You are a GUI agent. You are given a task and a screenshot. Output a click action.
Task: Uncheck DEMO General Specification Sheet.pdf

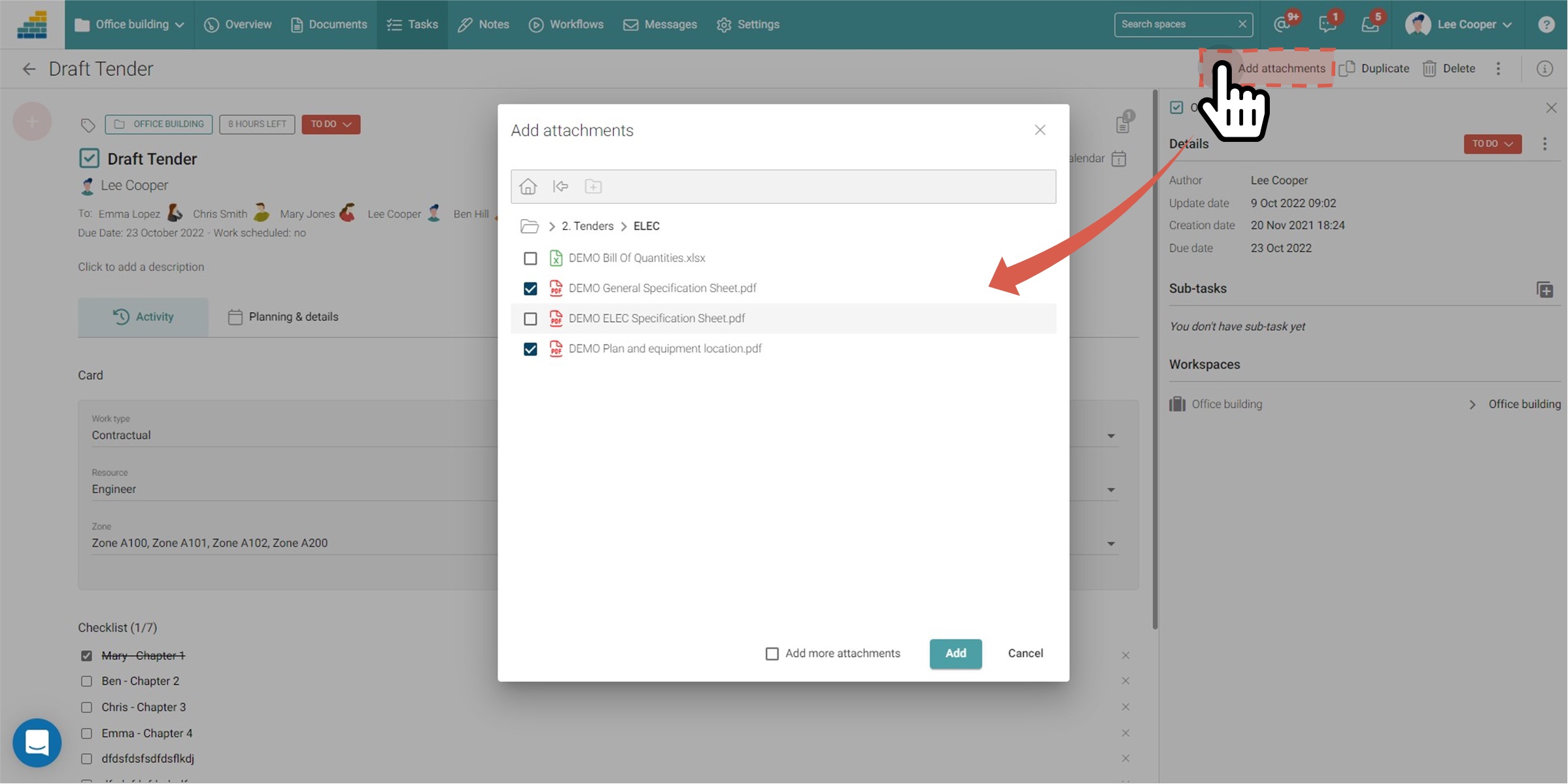[x=530, y=288]
